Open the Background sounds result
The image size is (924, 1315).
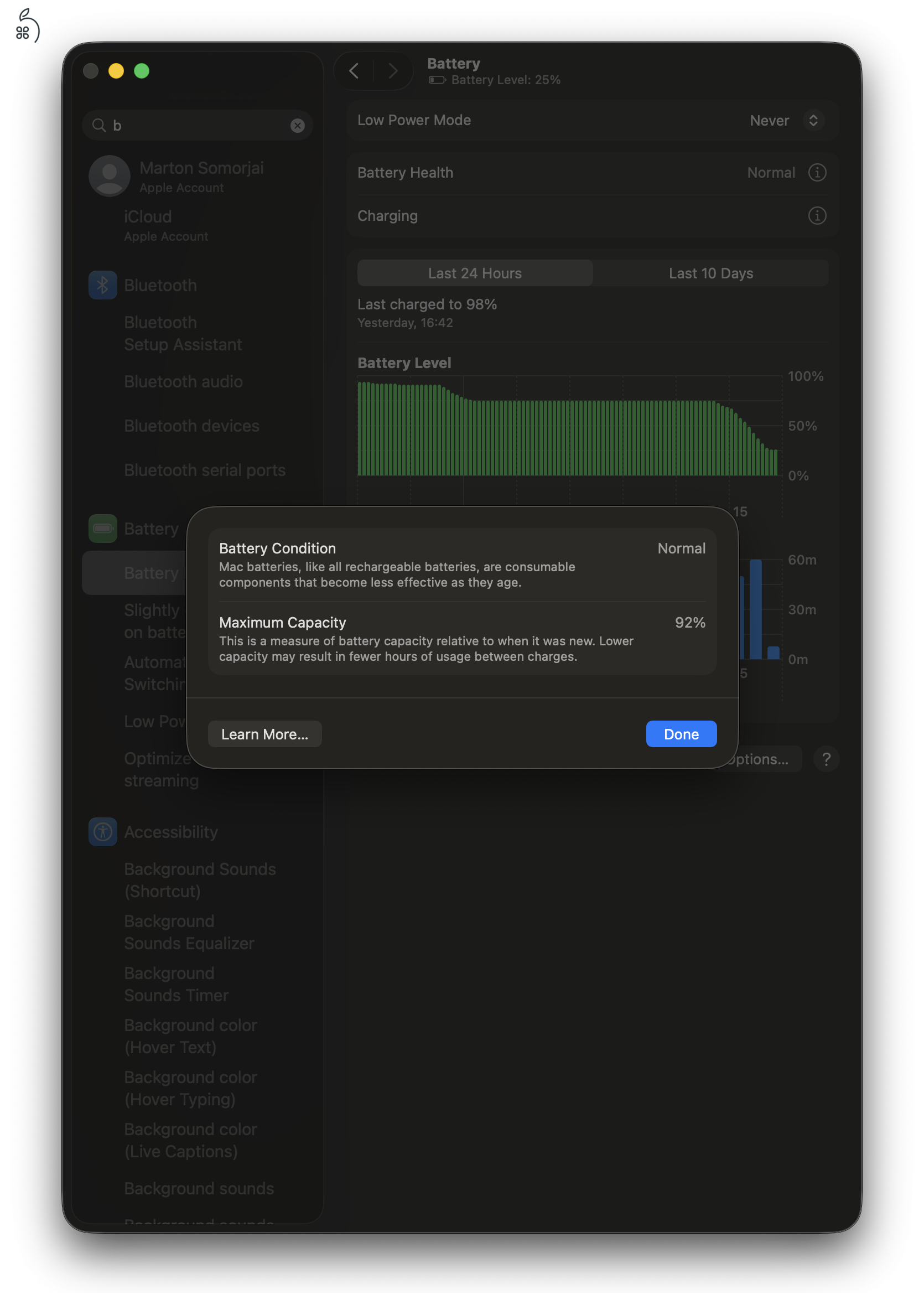pyautogui.click(x=199, y=1188)
